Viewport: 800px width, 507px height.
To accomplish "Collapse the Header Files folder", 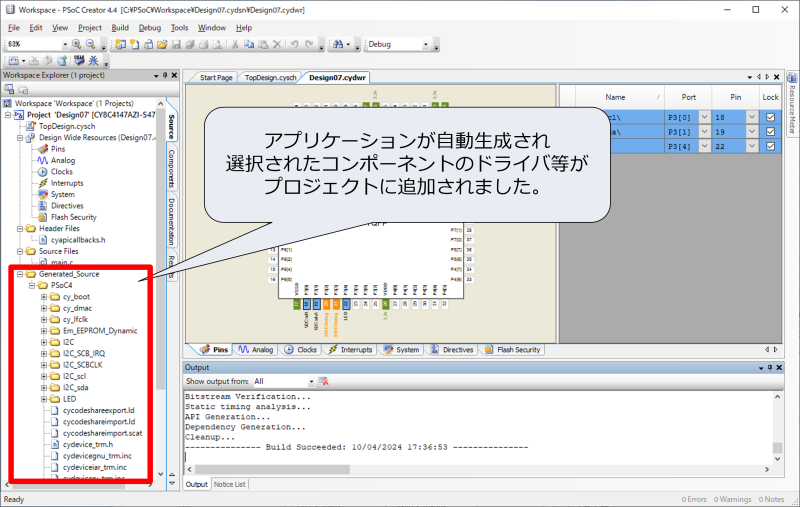I will click(x=20, y=229).
